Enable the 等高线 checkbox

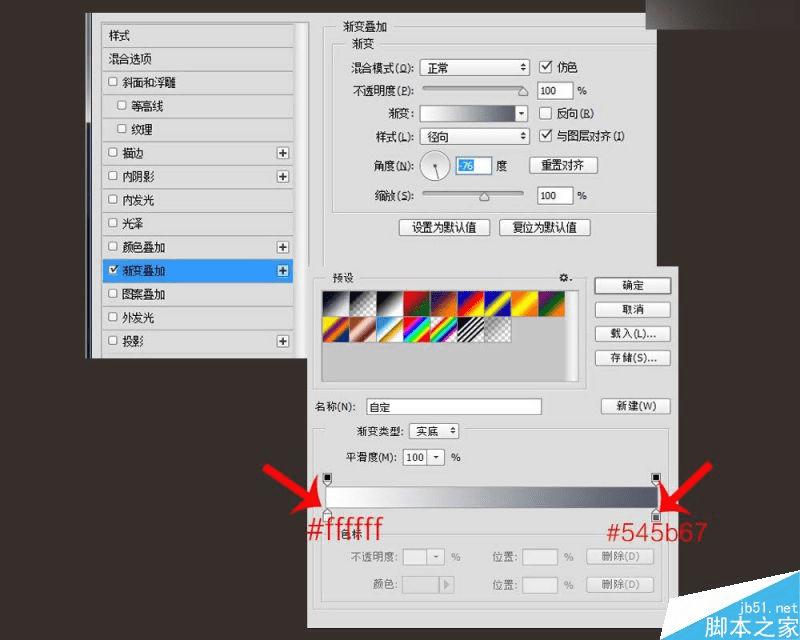[x=121, y=105]
